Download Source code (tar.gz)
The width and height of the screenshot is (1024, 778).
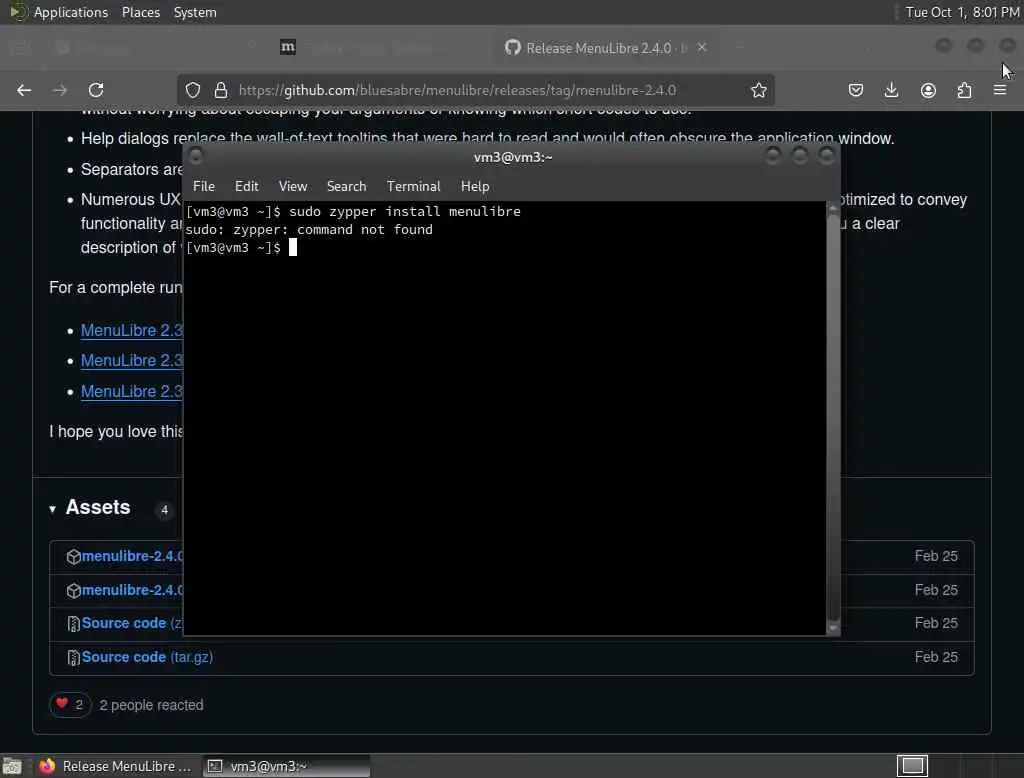(x=147, y=657)
